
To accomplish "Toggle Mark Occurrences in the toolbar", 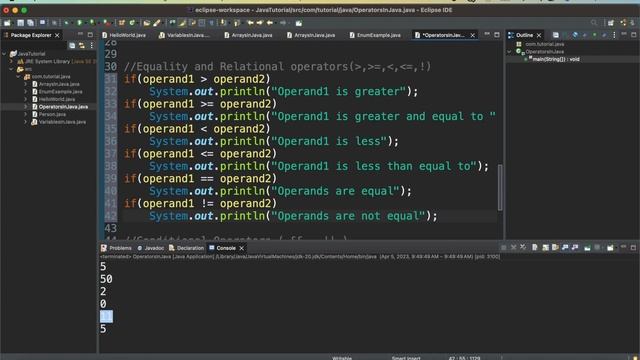I will click(182, 23).
